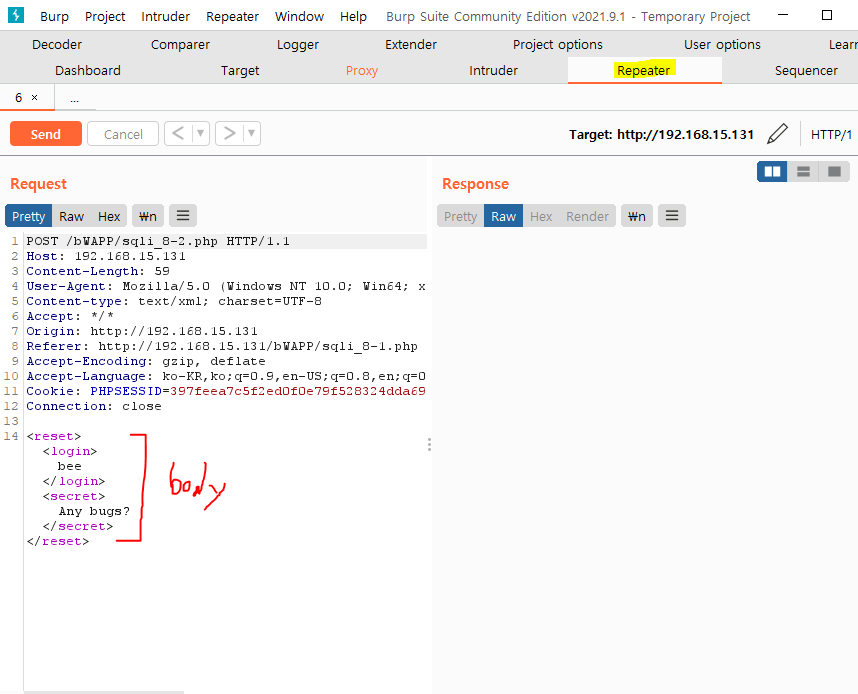Viewport: 858px width, 694px height.
Task: Open the Request pane hamburger menu
Action: click(x=183, y=216)
